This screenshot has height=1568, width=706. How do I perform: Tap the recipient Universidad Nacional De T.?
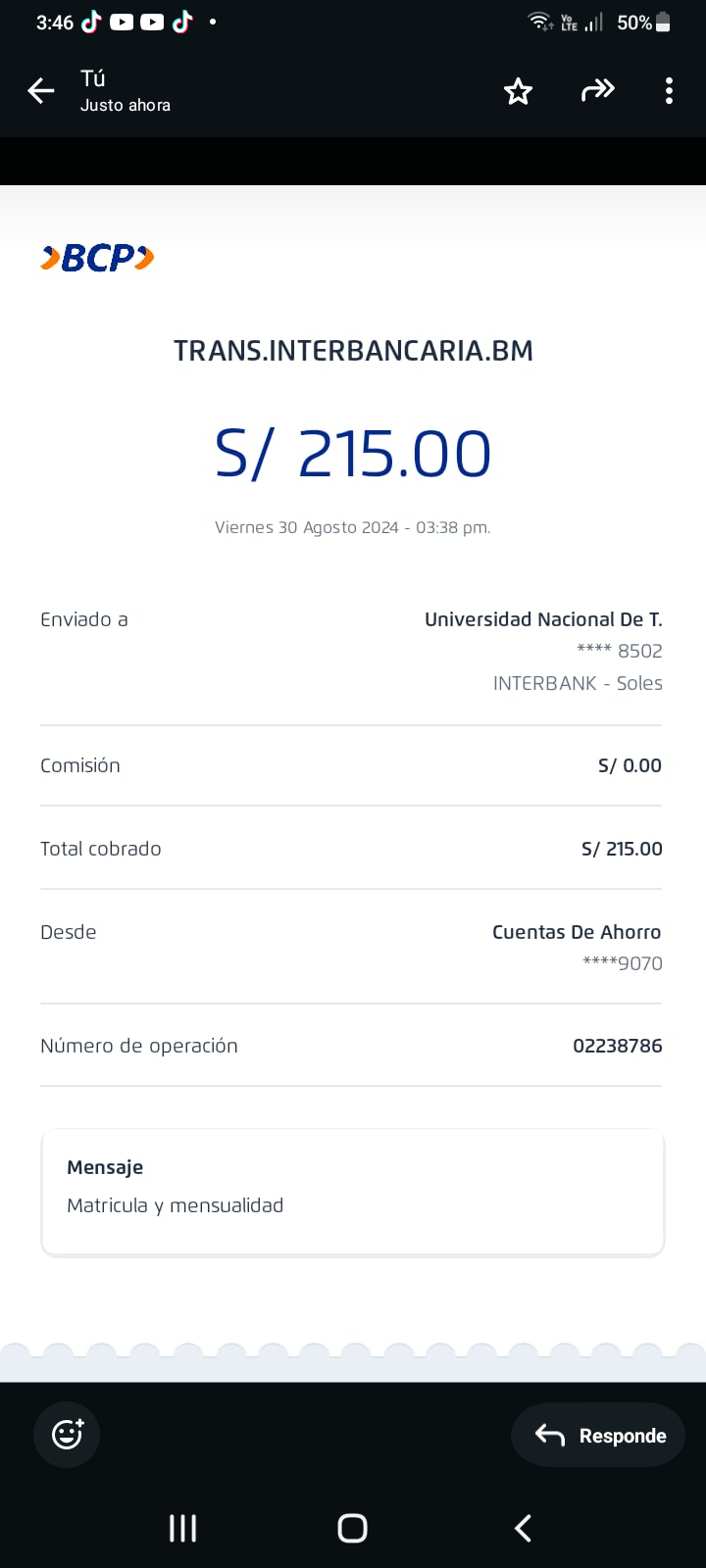click(543, 619)
